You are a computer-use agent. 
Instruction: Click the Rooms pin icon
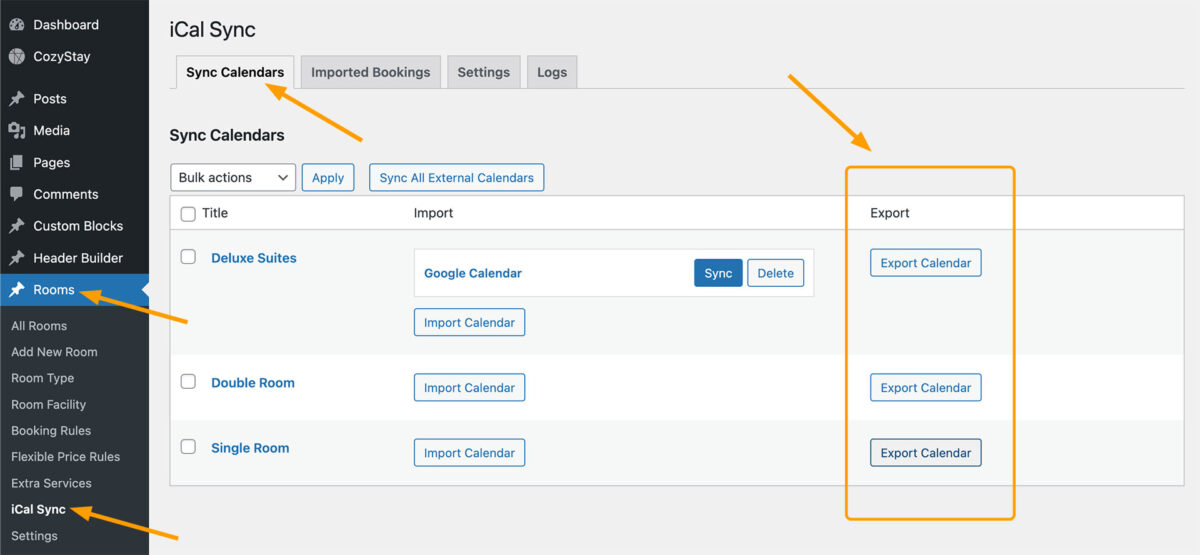(x=16, y=290)
